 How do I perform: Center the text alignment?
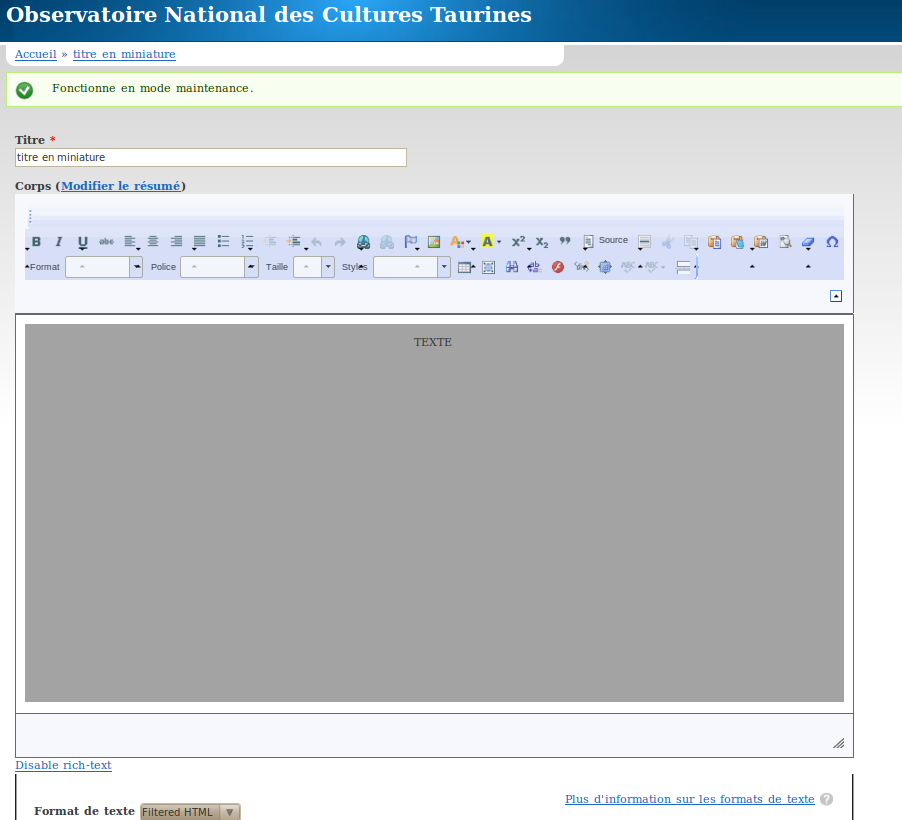[x=153, y=242]
